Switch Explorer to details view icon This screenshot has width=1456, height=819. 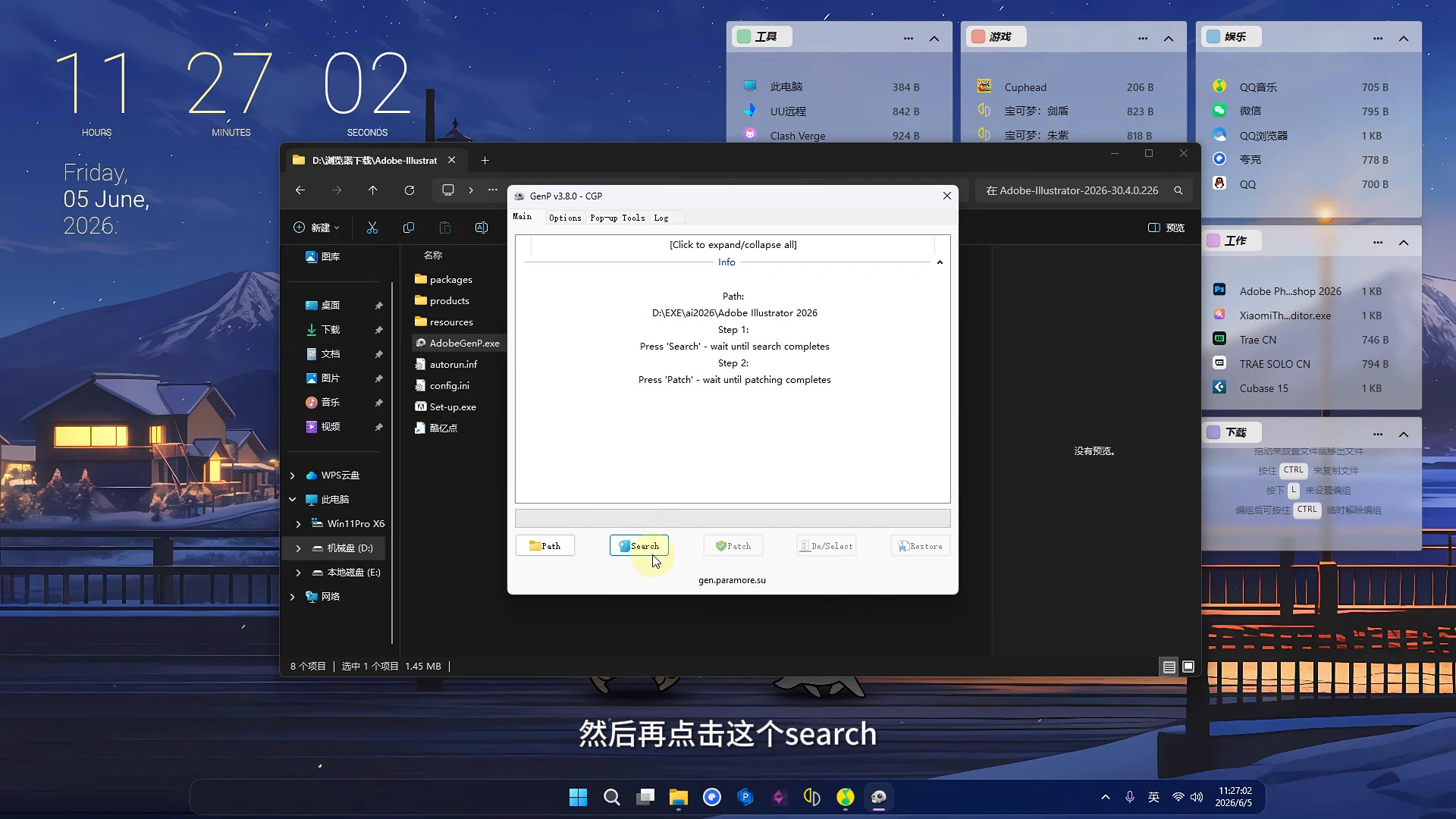(x=1169, y=667)
